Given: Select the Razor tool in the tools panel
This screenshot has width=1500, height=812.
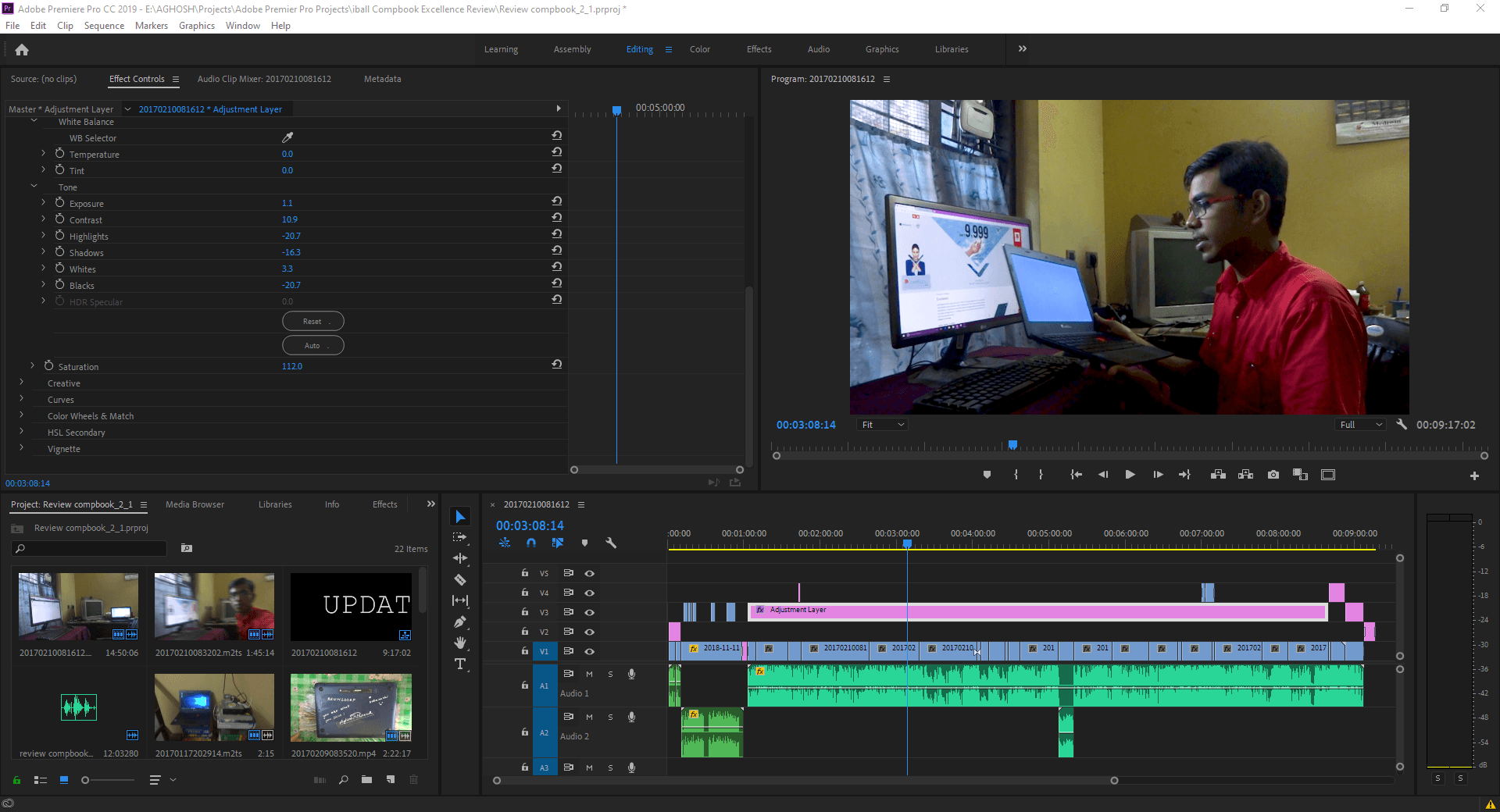Looking at the screenshot, I should [460, 580].
